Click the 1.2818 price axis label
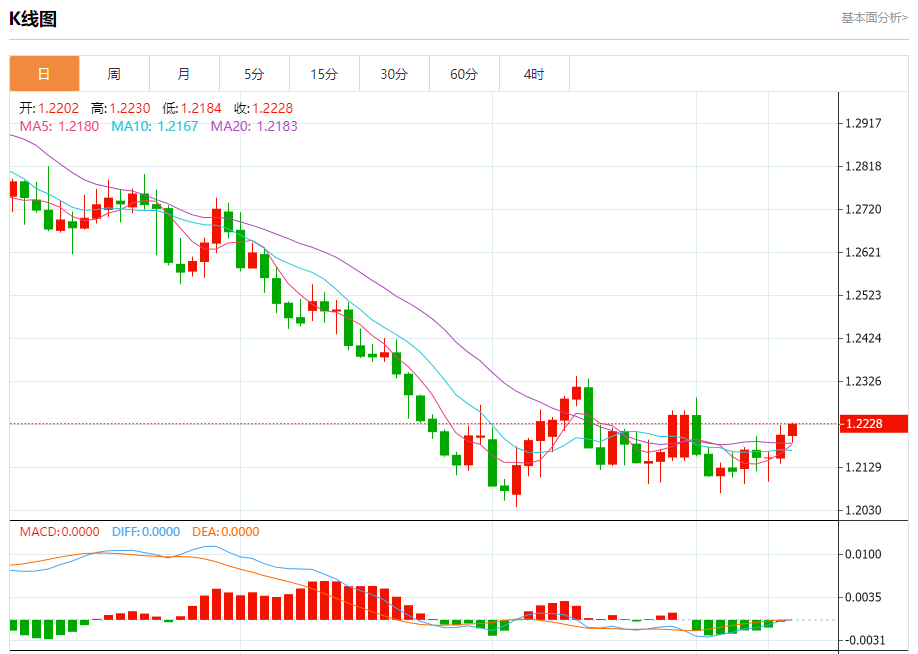 point(863,166)
